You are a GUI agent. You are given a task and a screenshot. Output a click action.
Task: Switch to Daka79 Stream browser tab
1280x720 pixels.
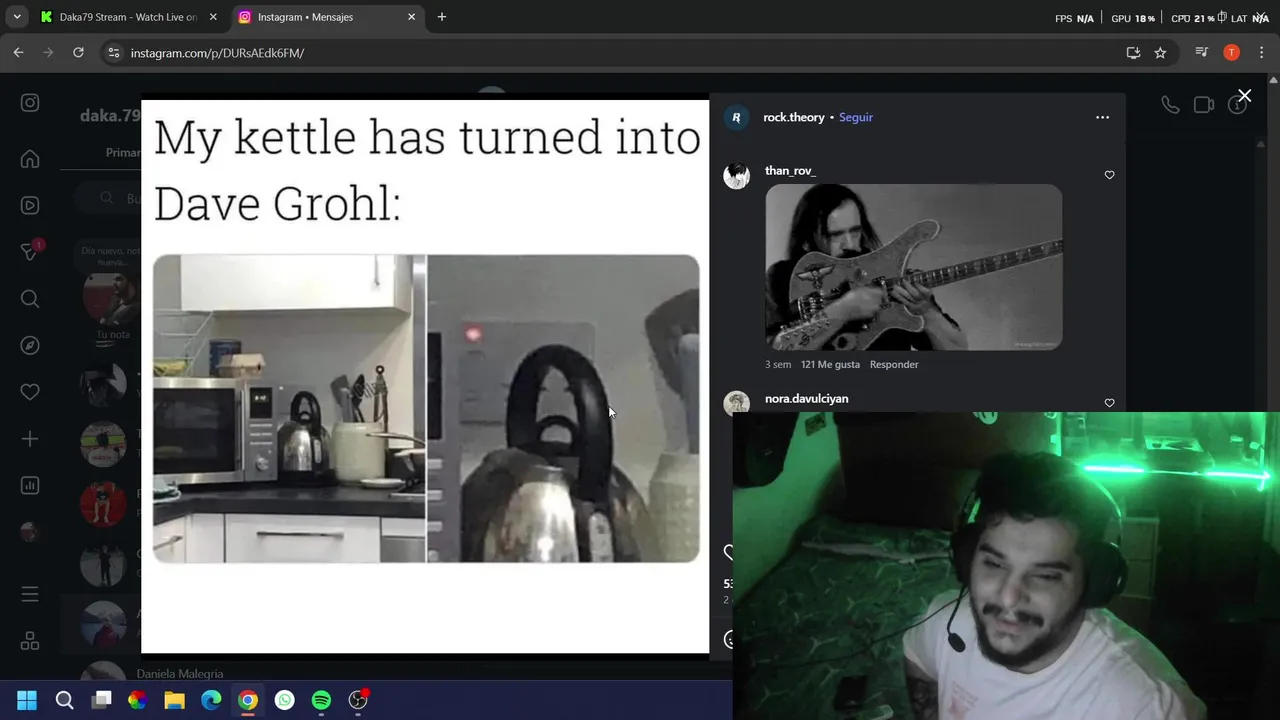click(x=129, y=17)
